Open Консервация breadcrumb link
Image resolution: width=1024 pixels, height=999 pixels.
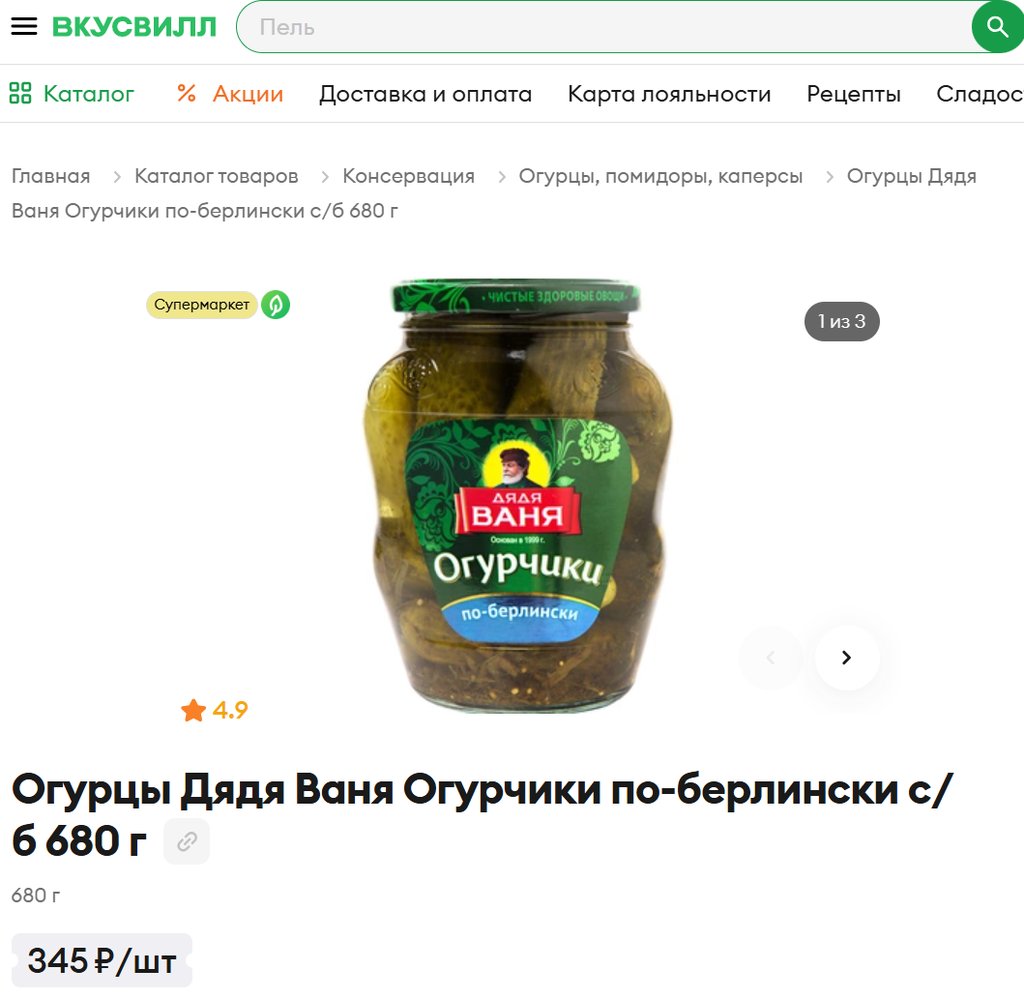click(408, 176)
